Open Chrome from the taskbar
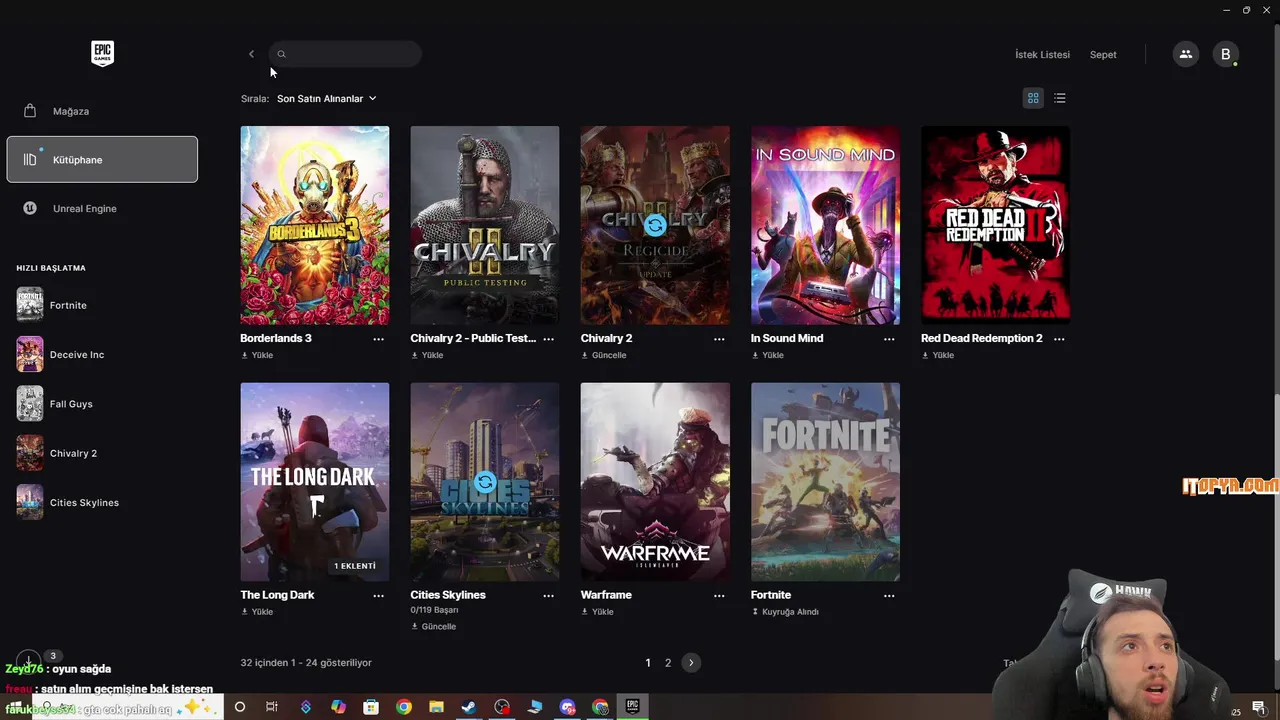This screenshot has width=1280, height=720. (x=403, y=707)
